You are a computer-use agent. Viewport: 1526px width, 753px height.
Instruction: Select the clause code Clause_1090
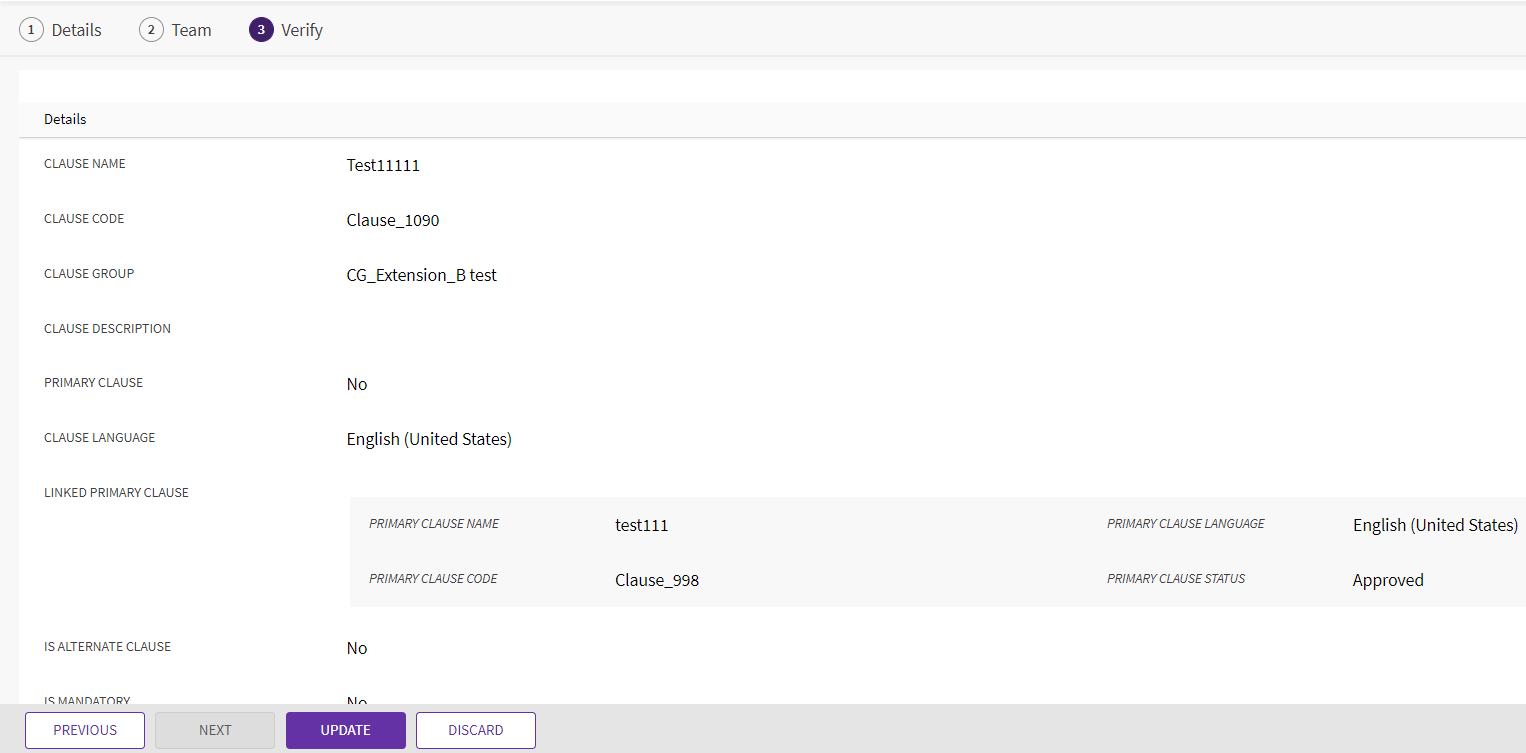coord(393,221)
